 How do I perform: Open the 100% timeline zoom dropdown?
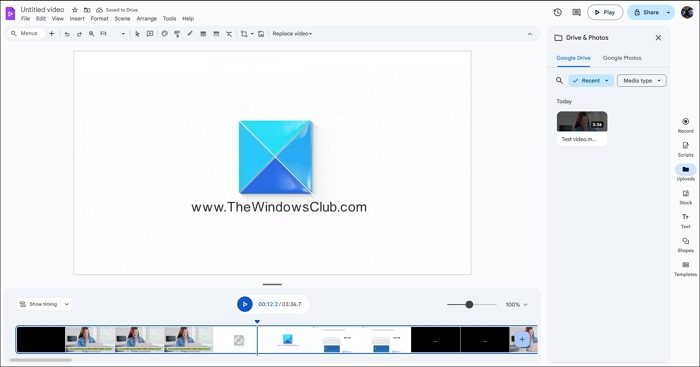[517, 304]
